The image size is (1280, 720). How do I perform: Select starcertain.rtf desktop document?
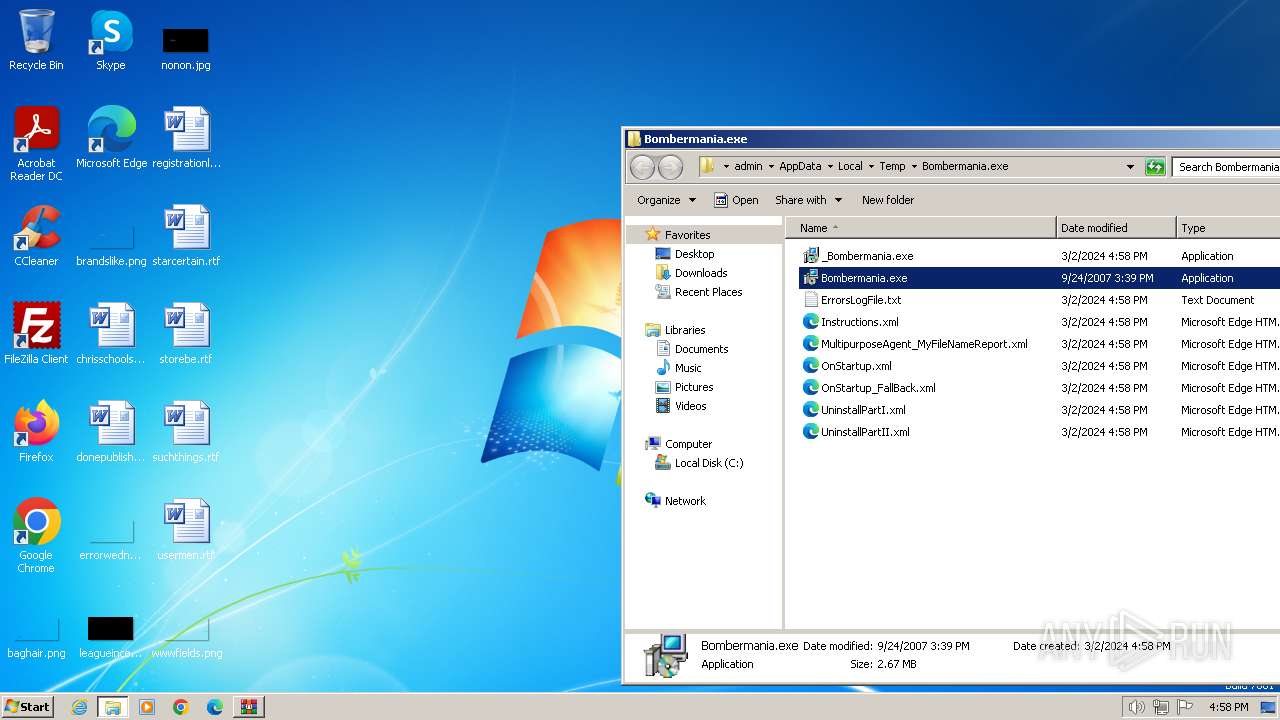pos(186,235)
